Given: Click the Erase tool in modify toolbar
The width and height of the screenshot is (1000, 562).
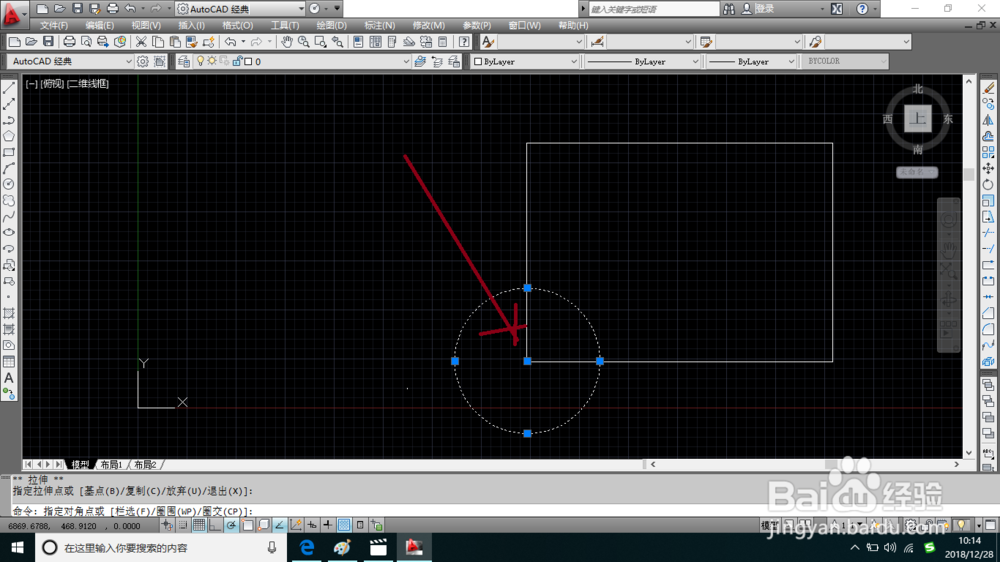Looking at the screenshot, I should [x=988, y=88].
